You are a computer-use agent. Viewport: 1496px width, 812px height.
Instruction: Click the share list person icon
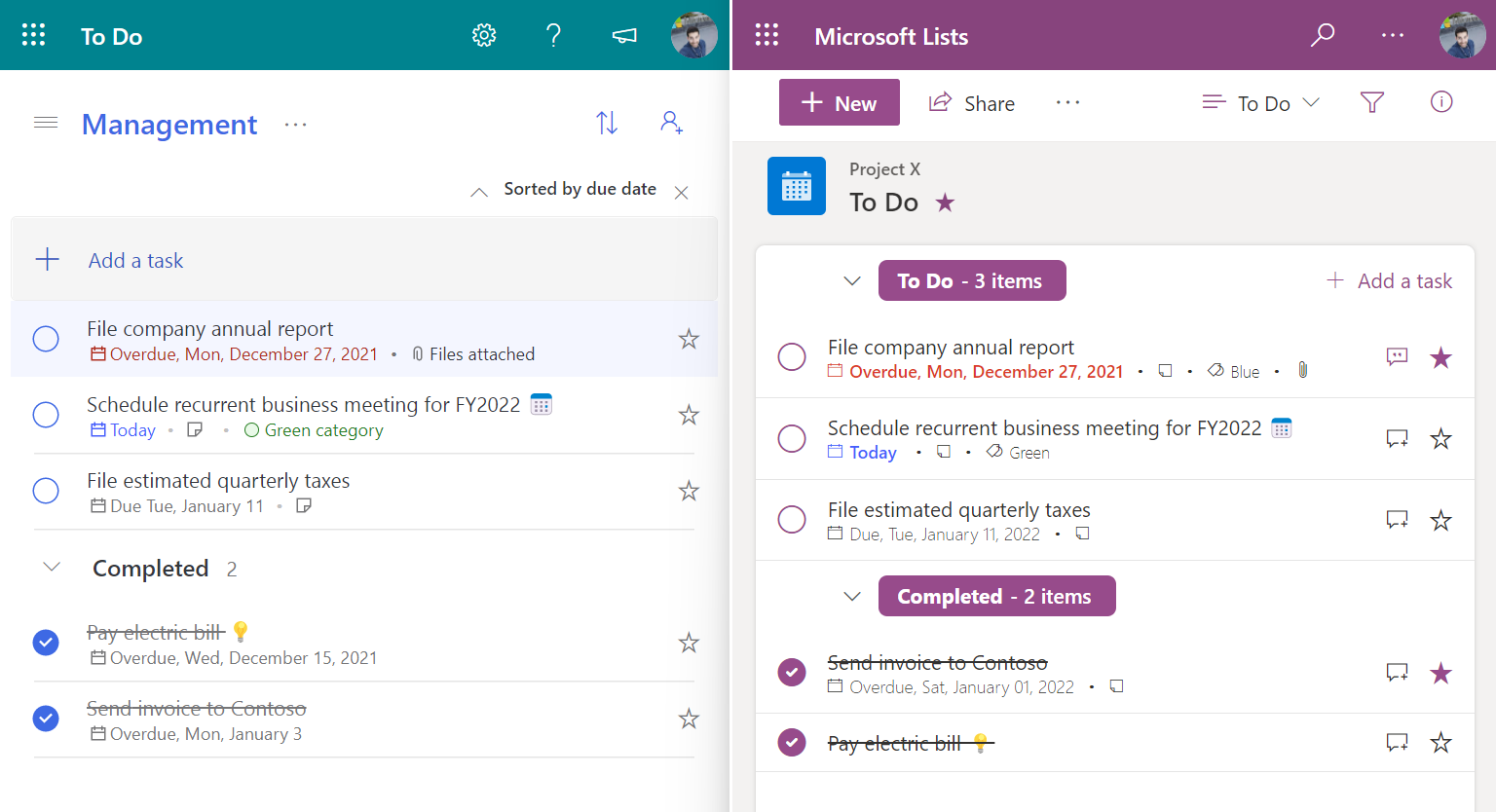pos(671,123)
